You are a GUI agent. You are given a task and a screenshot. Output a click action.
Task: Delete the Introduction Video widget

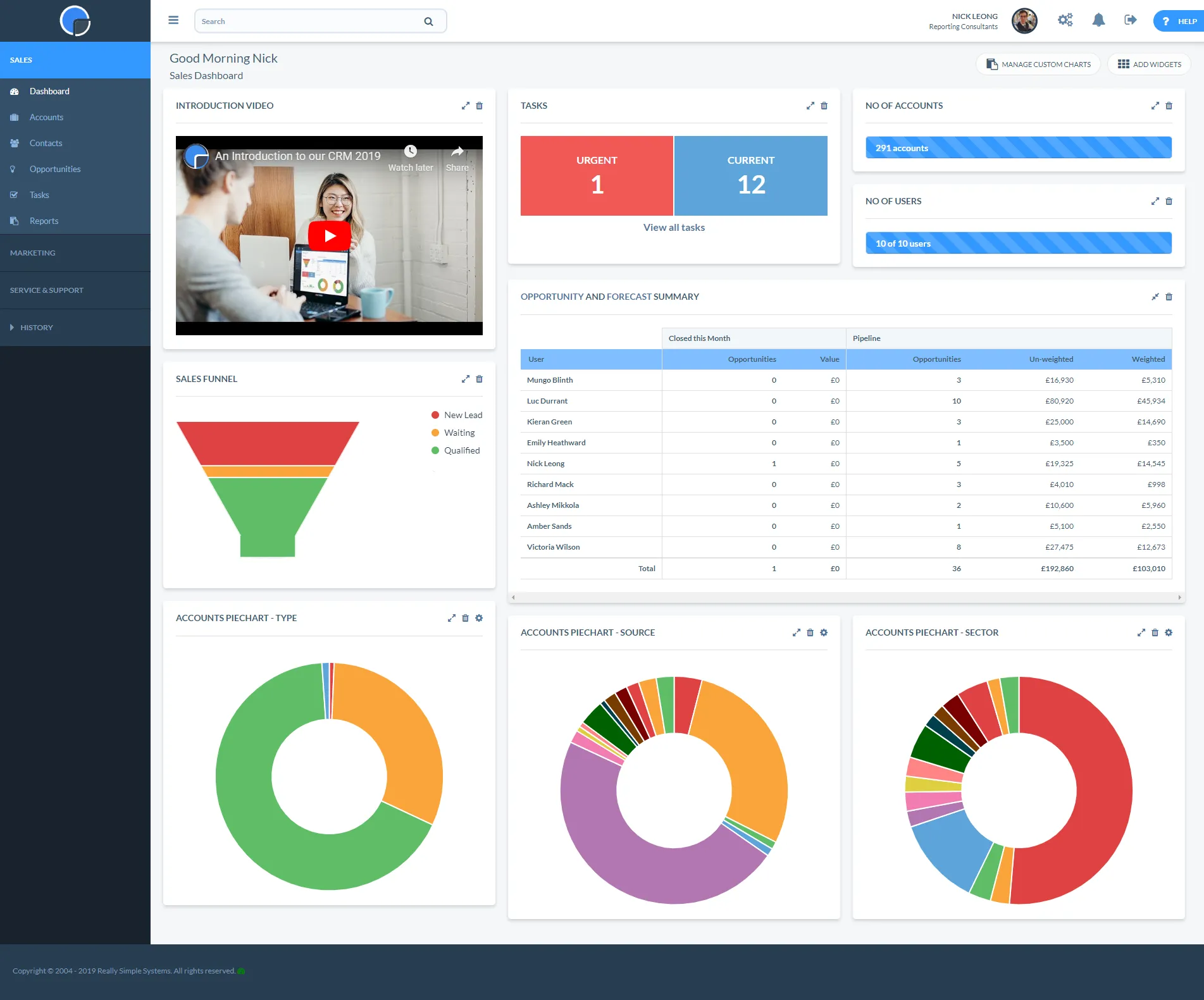[480, 106]
